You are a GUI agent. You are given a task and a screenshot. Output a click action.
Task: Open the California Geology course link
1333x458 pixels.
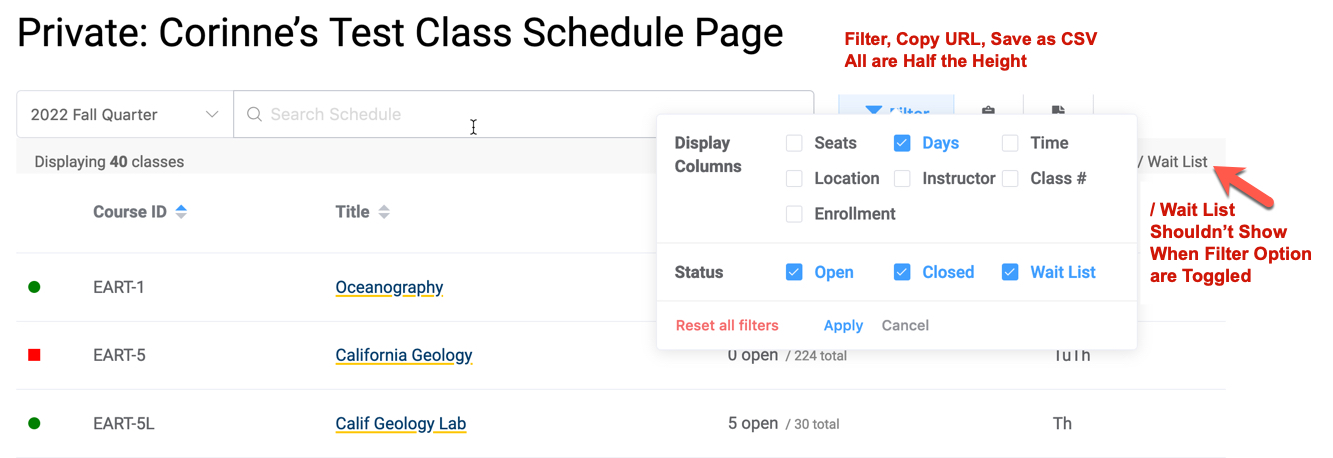[x=404, y=355]
